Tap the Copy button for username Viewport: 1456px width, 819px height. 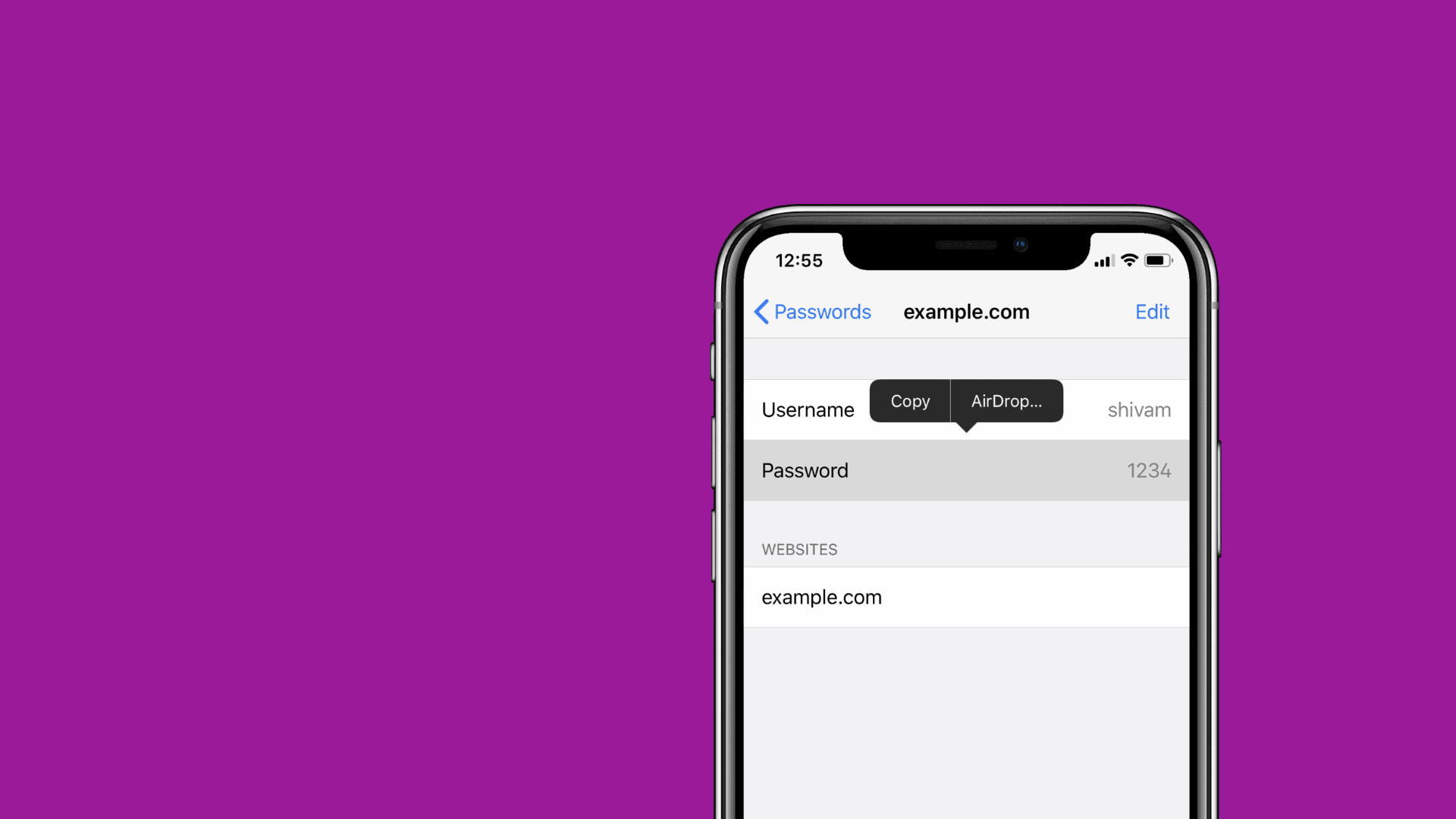coord(909,400)
